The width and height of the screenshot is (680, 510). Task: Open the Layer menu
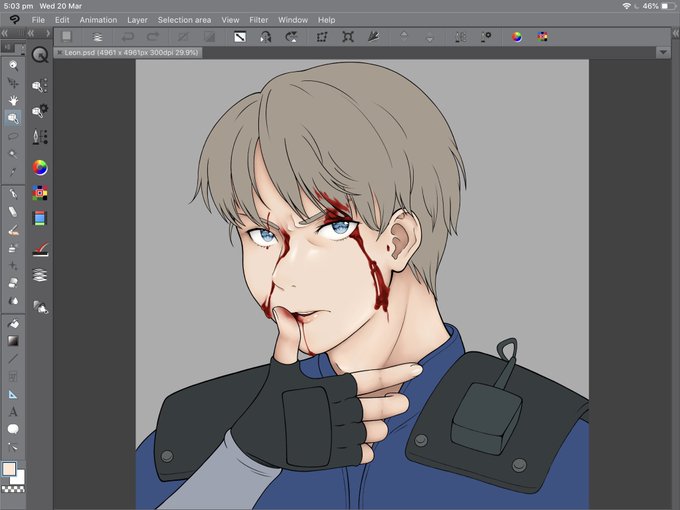click(x=137, y=20)
